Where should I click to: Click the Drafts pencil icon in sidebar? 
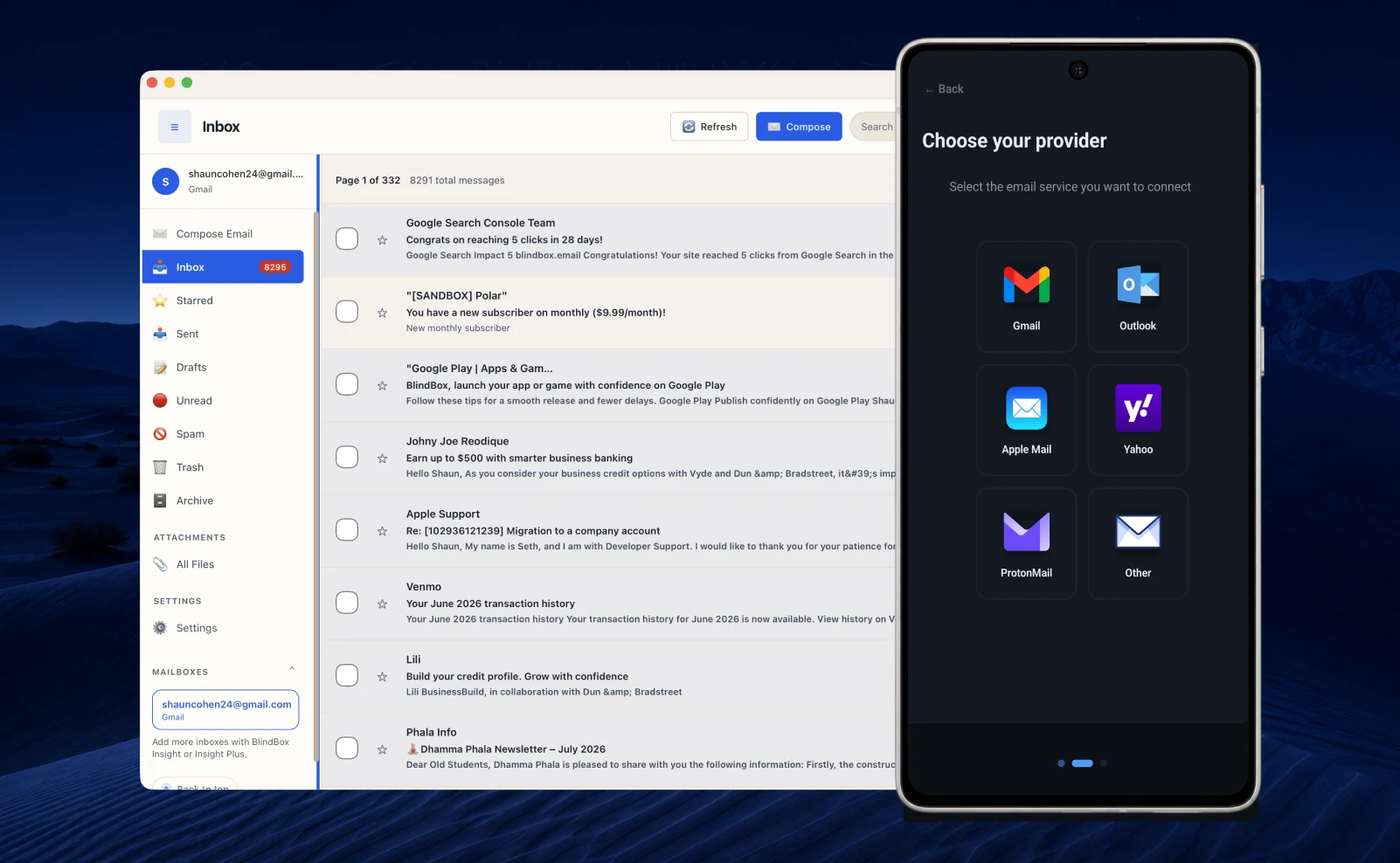coord(160,368)
